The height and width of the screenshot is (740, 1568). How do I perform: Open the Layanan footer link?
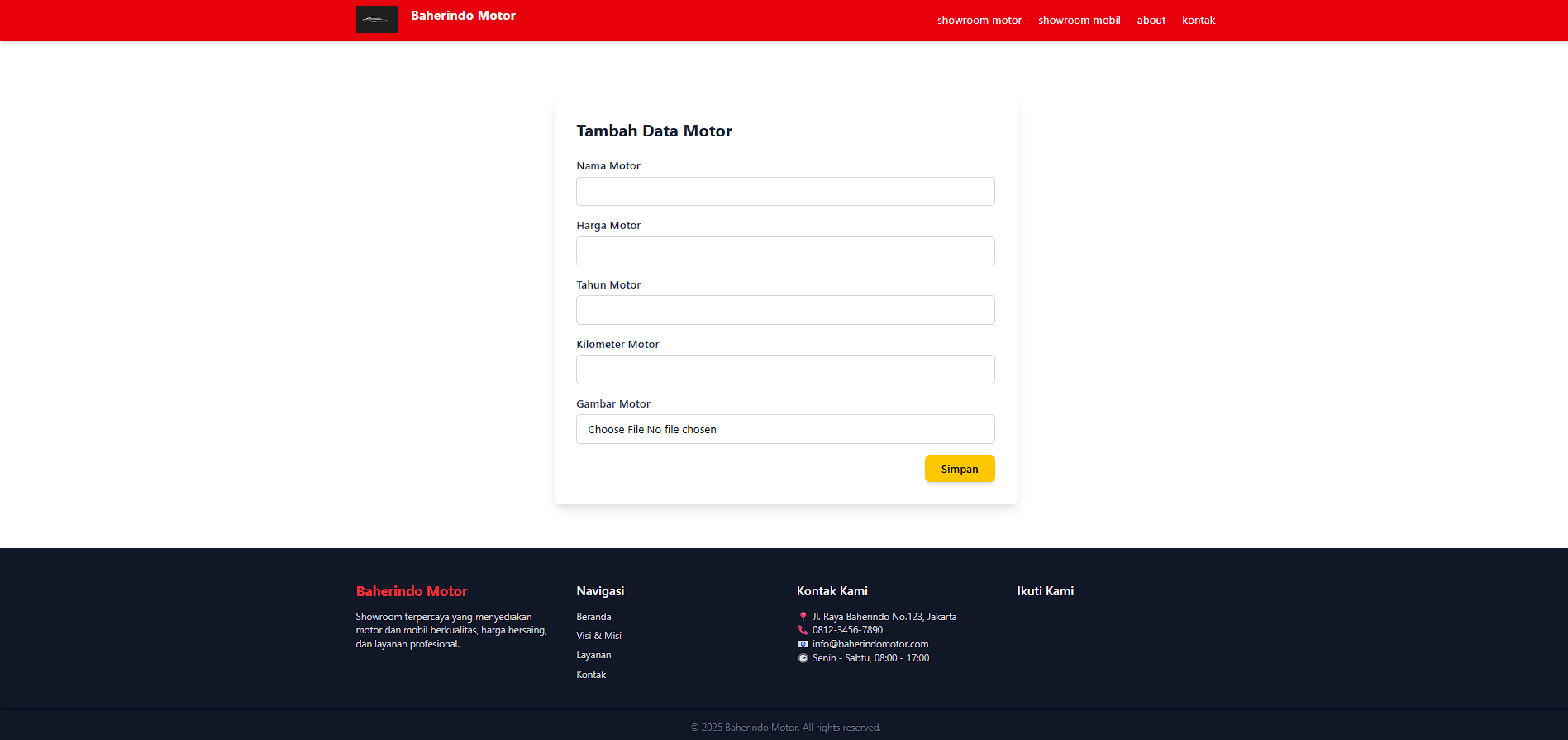point(593,655)
